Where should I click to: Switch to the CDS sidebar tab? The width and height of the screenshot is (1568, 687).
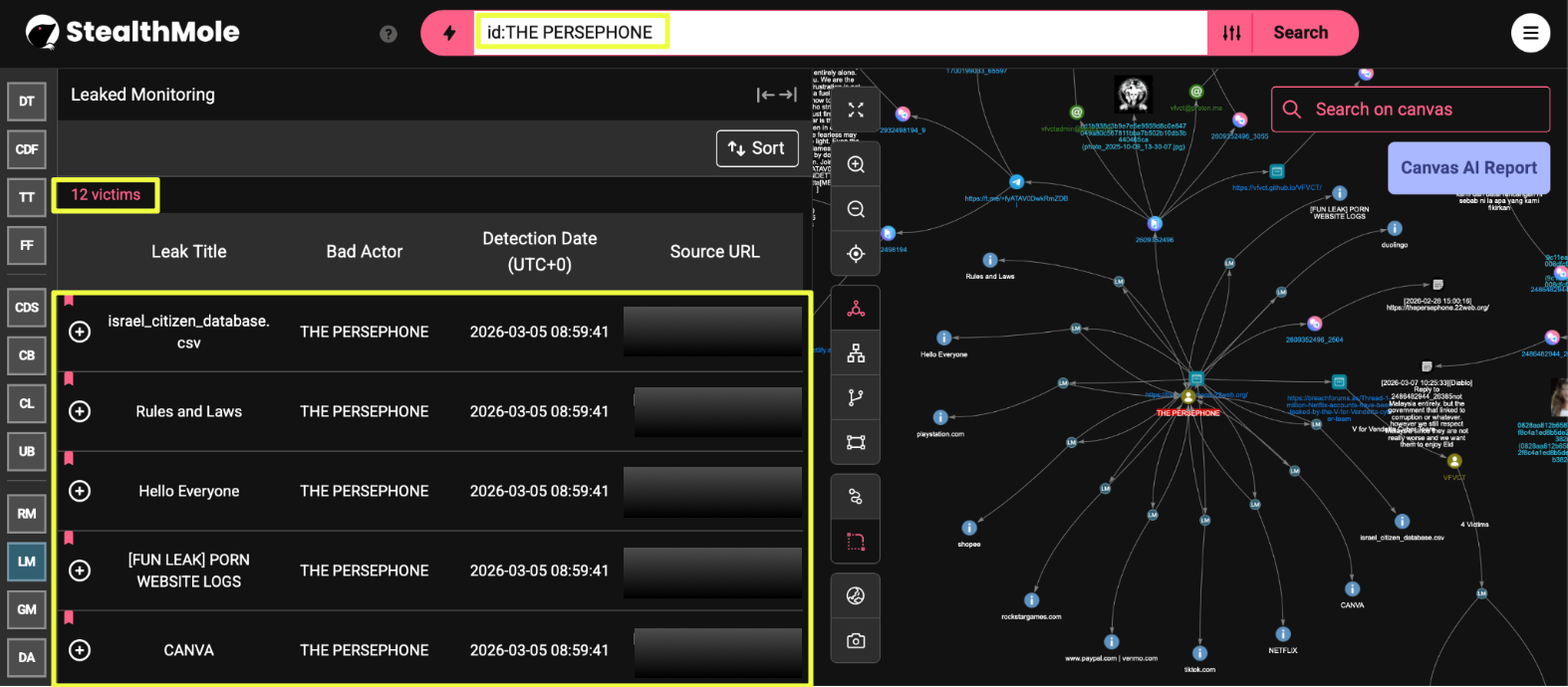coord(27,308)
